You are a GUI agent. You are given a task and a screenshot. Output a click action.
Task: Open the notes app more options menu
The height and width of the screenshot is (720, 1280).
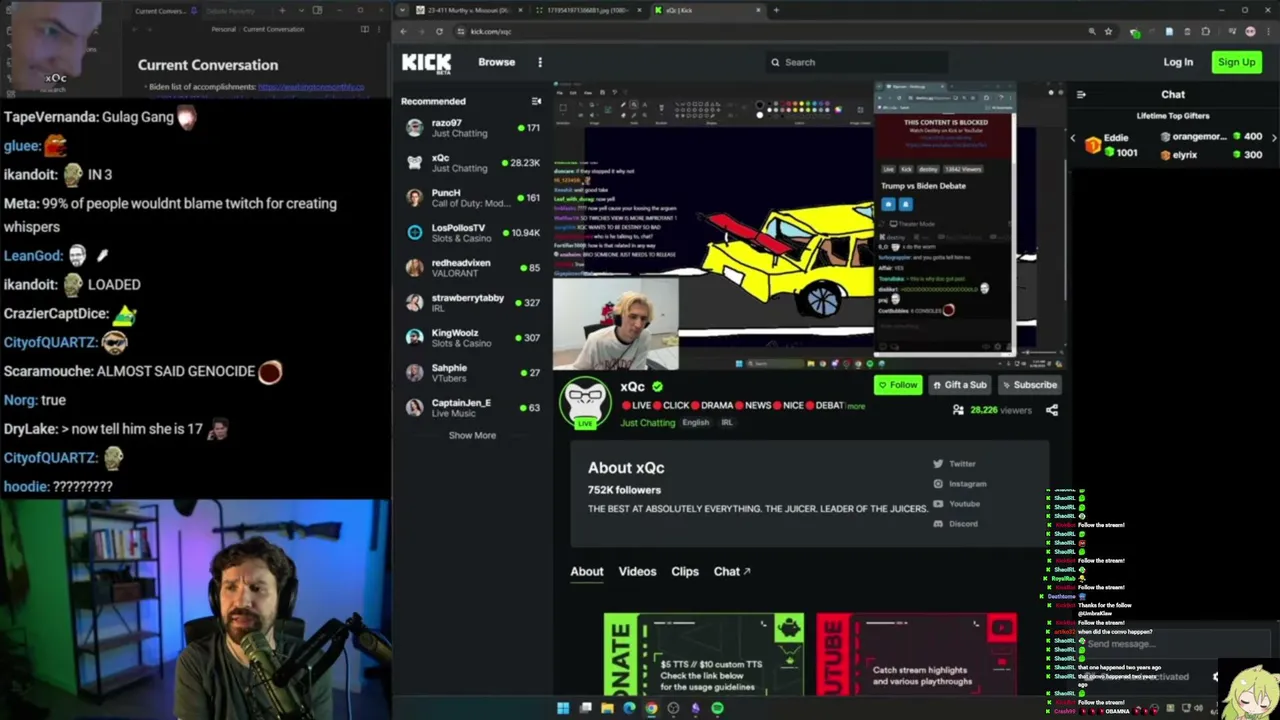point(380,29)
